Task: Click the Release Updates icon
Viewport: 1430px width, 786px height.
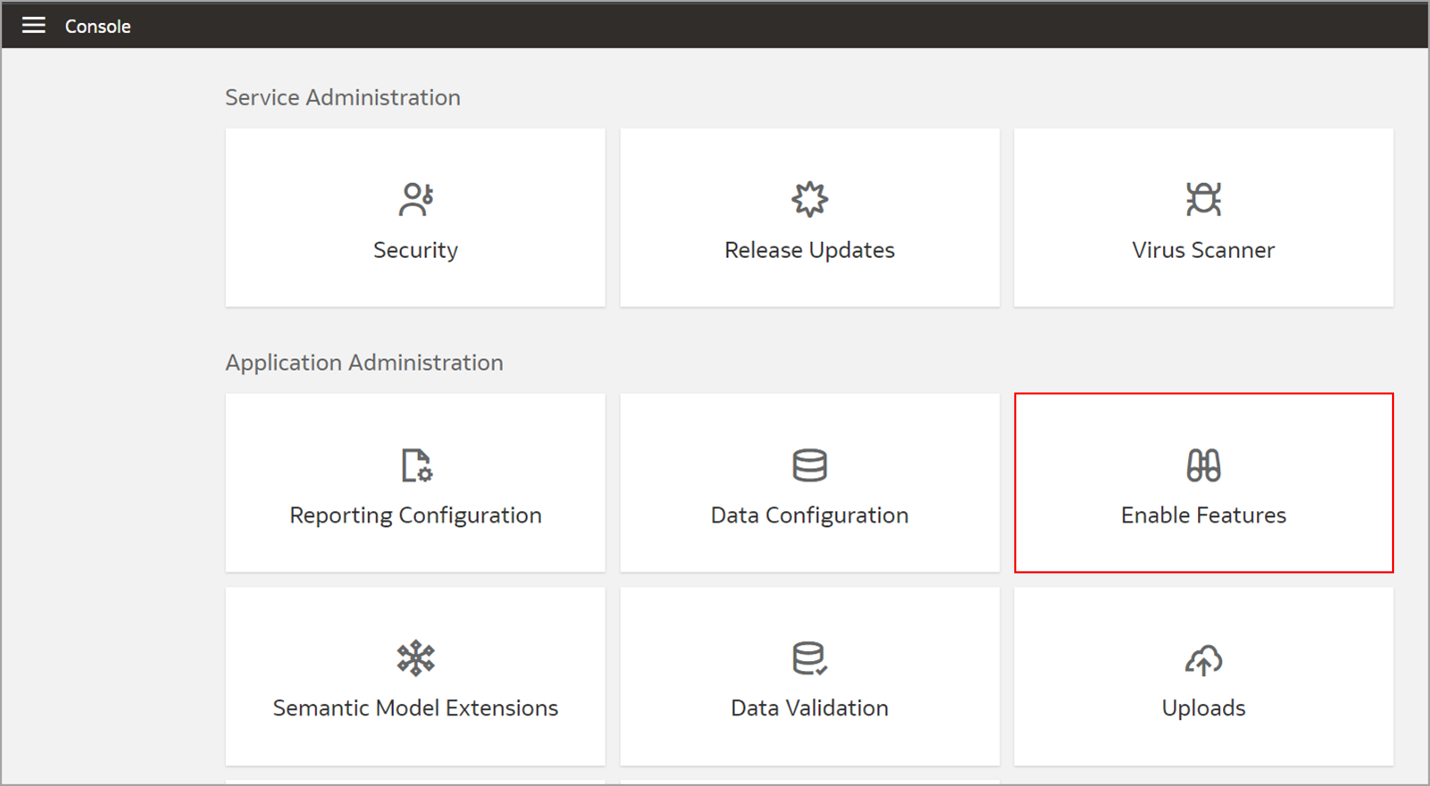Action: pos(809,199)
